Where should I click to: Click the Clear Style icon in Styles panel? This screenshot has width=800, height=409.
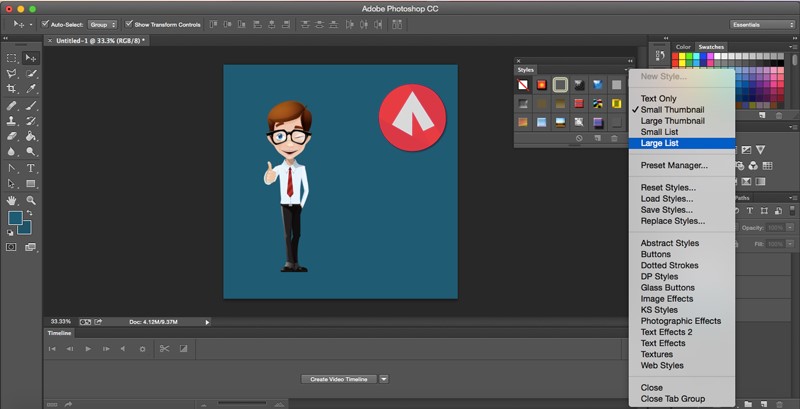click(579, 138)
